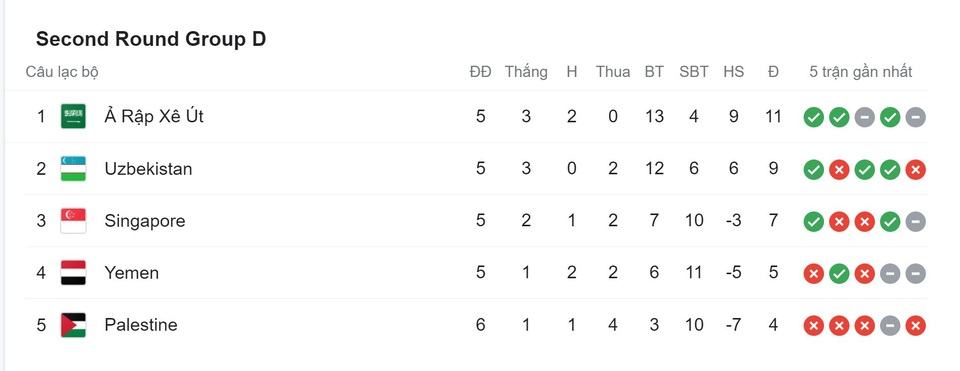Click the Yemen flag icon
Image resolution: width=960 pixels, height=371 pixels.
73,272
